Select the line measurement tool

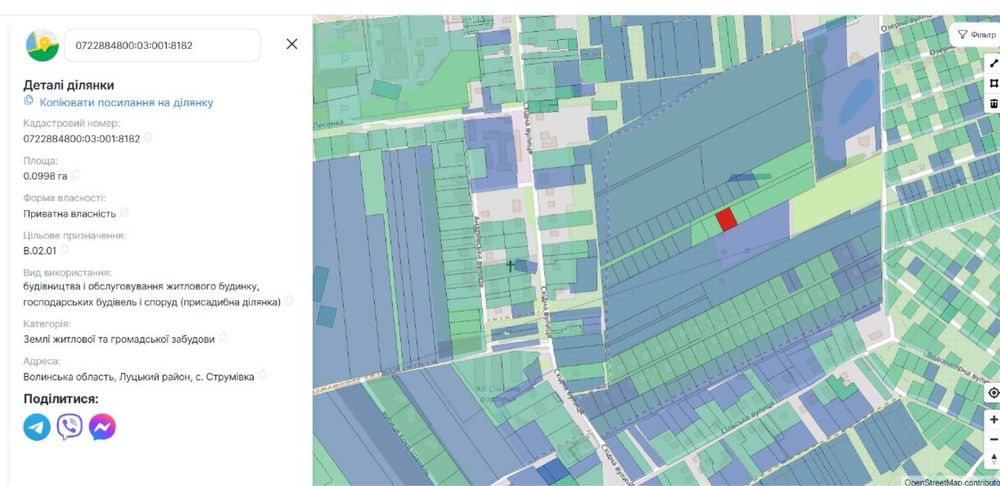(993, 64)
